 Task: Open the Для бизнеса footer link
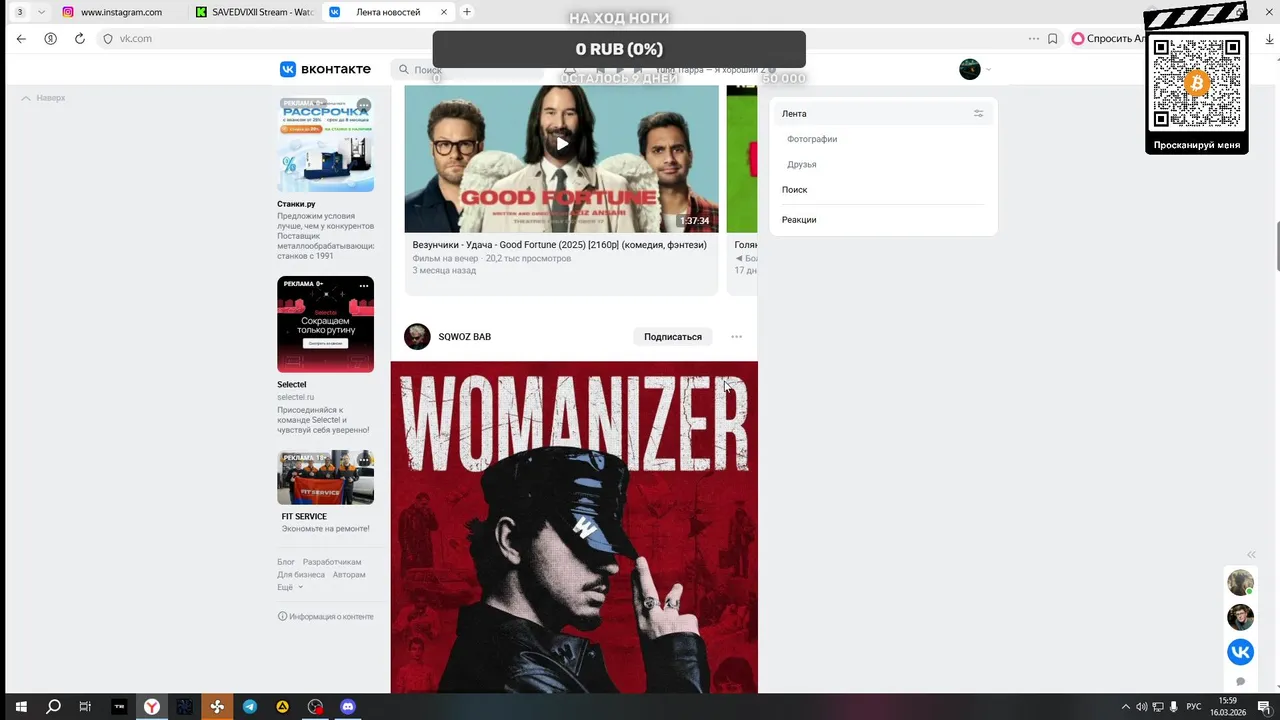[x=301, y=575]
